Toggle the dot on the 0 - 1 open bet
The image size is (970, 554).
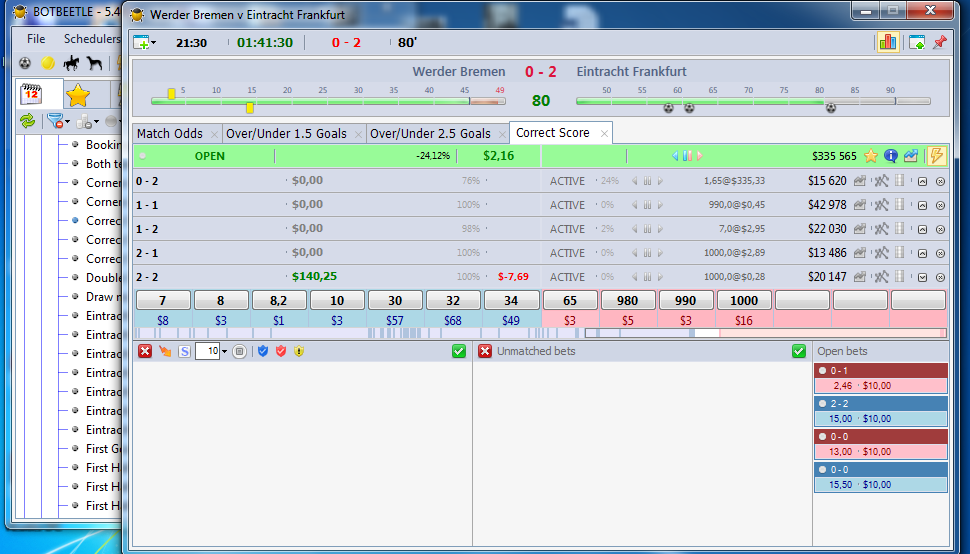tap(822, 370)
